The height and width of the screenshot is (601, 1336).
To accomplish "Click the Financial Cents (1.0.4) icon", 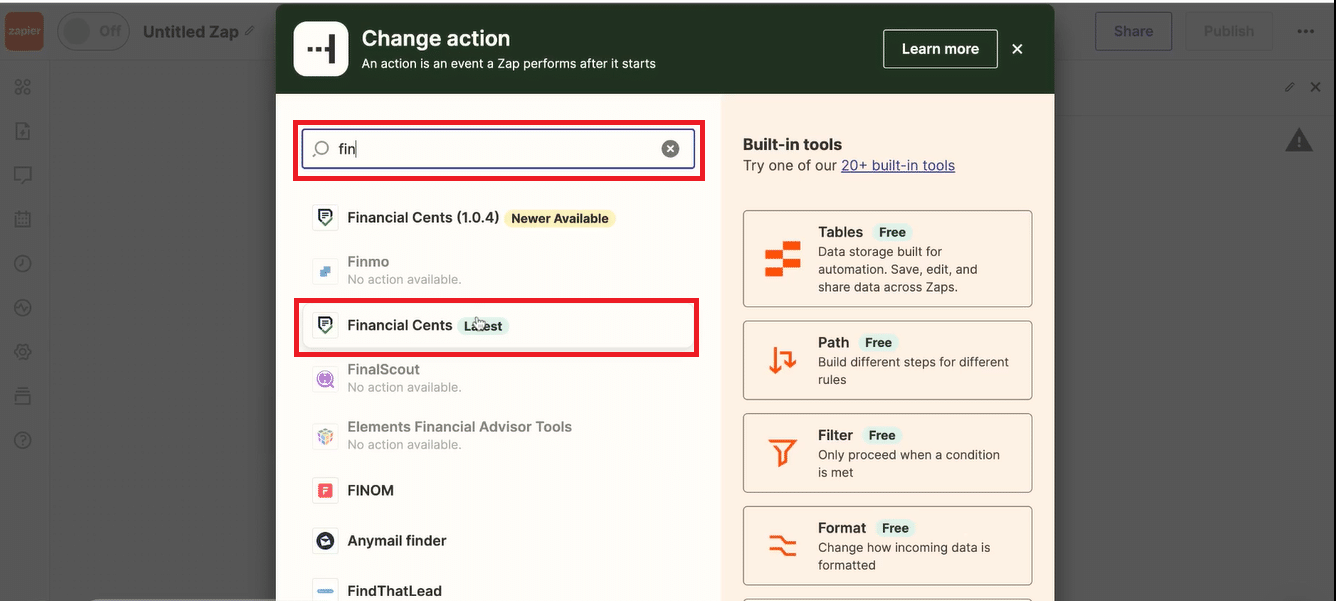I will click(324, 217).
